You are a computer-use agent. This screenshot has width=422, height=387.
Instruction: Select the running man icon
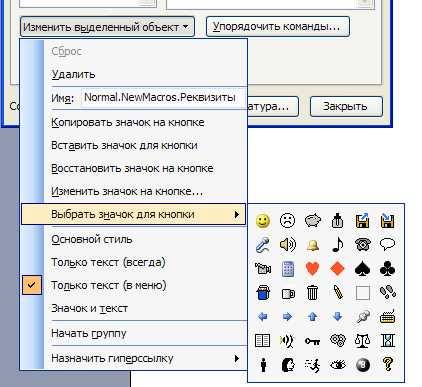click(x=313, y=365)
